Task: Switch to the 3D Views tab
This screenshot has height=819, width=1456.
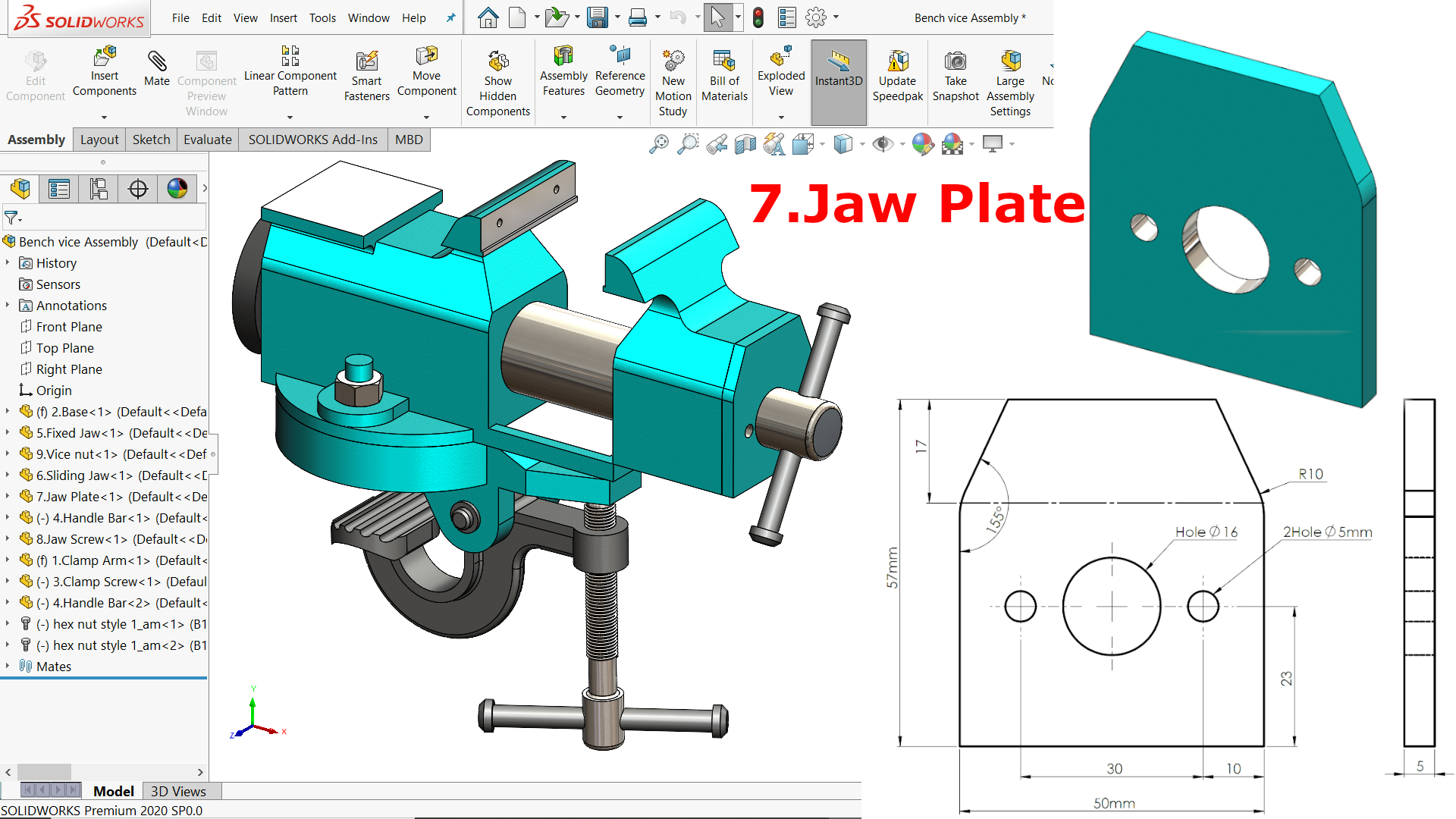Action: (x=178, y=791)
